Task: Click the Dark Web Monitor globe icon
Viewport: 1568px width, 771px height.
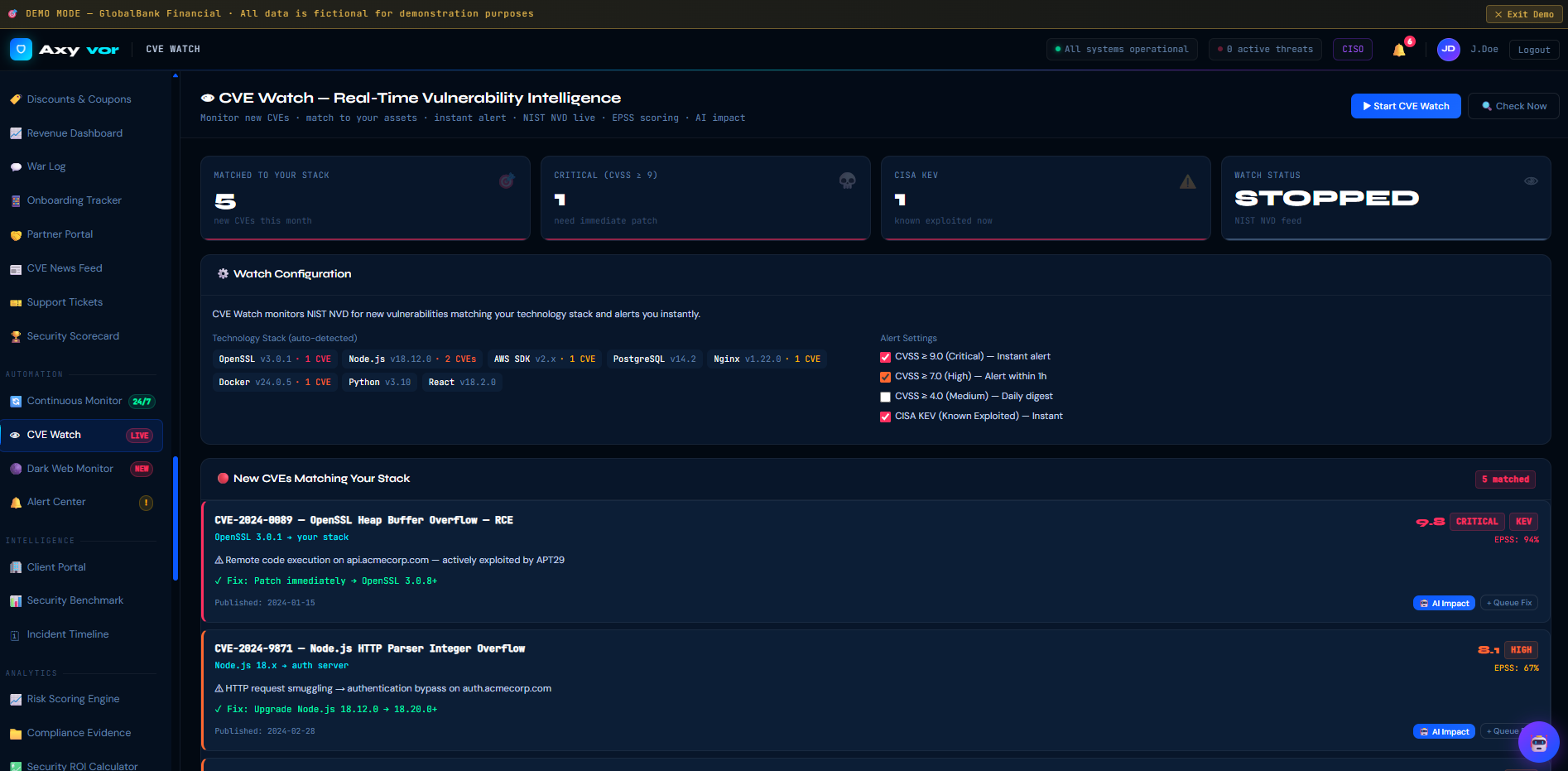Action: pos(16,469)
